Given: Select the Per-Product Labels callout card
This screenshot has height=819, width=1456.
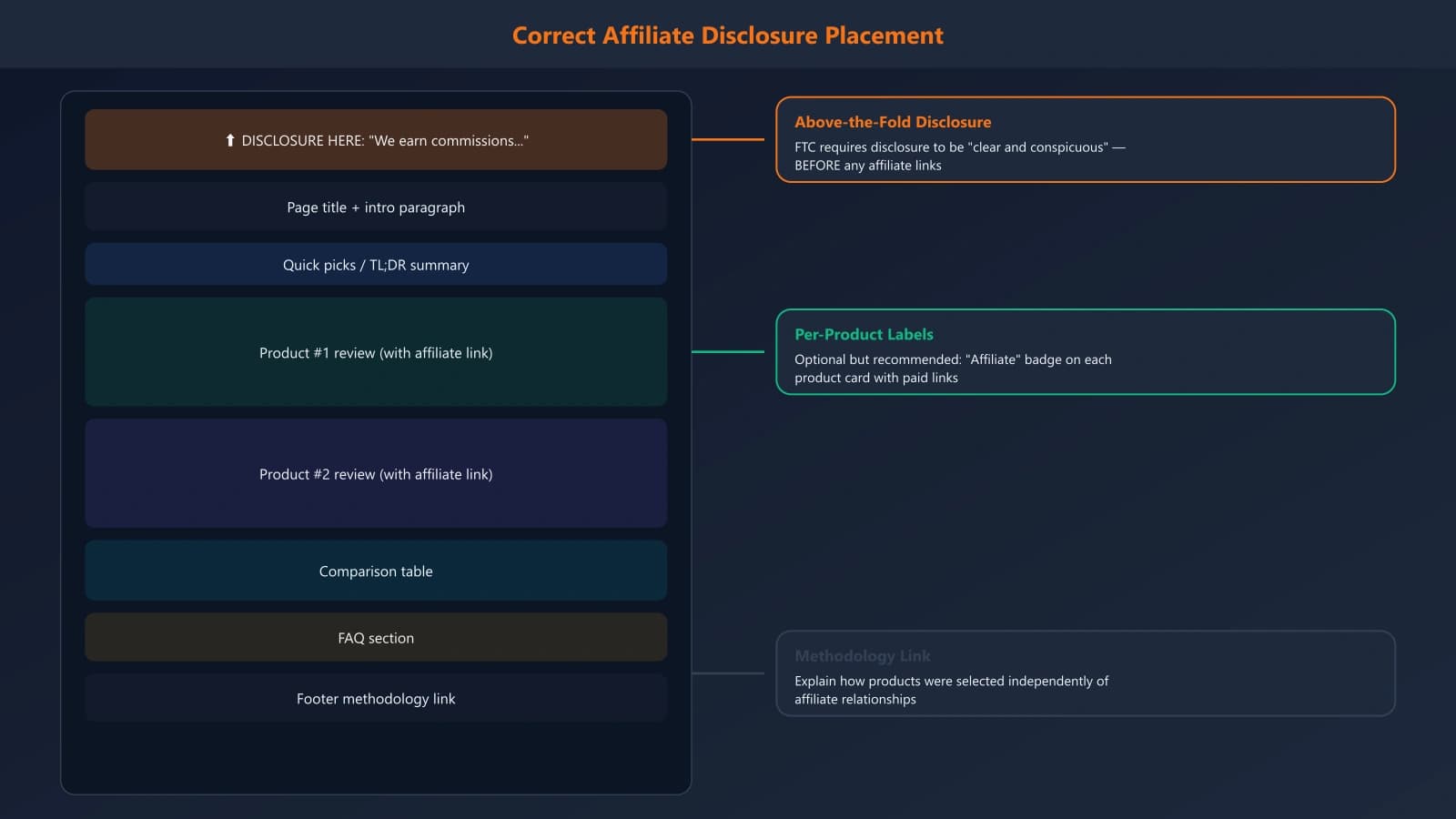Looking at the screenshot, I should (x=1085, y=353).
